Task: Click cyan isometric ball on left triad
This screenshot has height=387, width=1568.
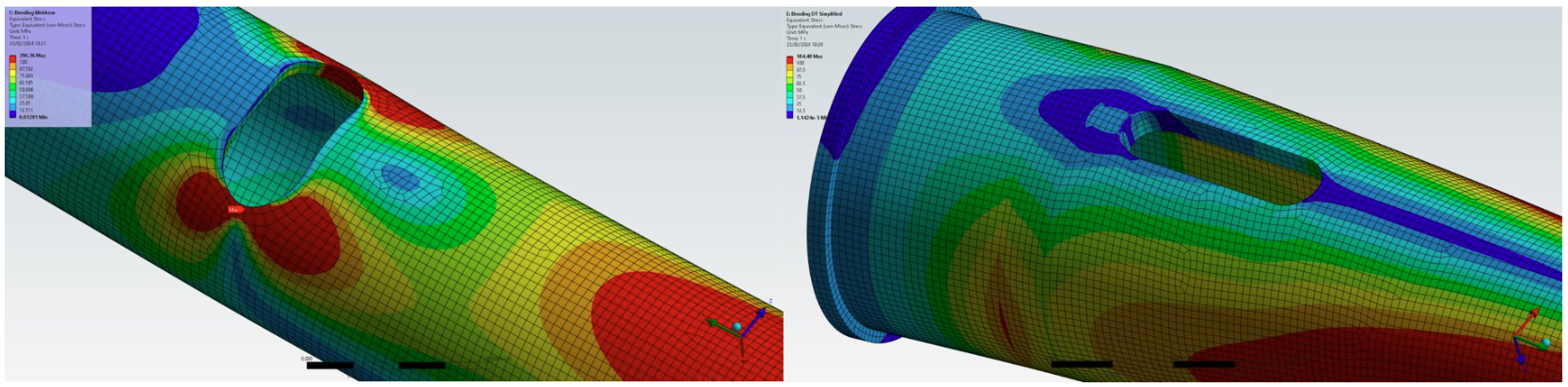Action: tap(737, 327)
